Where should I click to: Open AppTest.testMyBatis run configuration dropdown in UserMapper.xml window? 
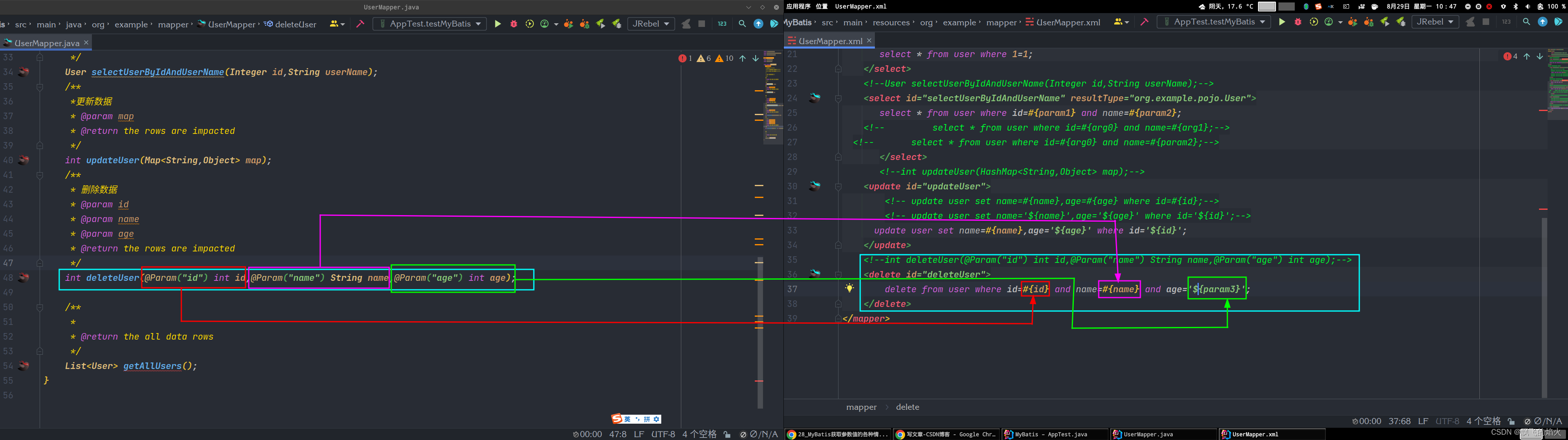[1214, 22]
